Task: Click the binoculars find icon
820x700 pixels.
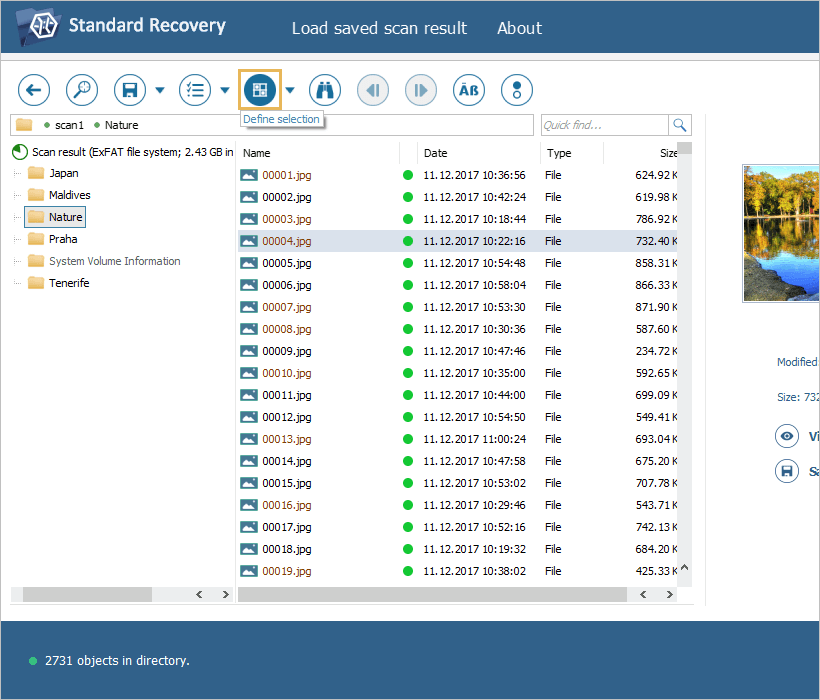Action: click(325, 90)
